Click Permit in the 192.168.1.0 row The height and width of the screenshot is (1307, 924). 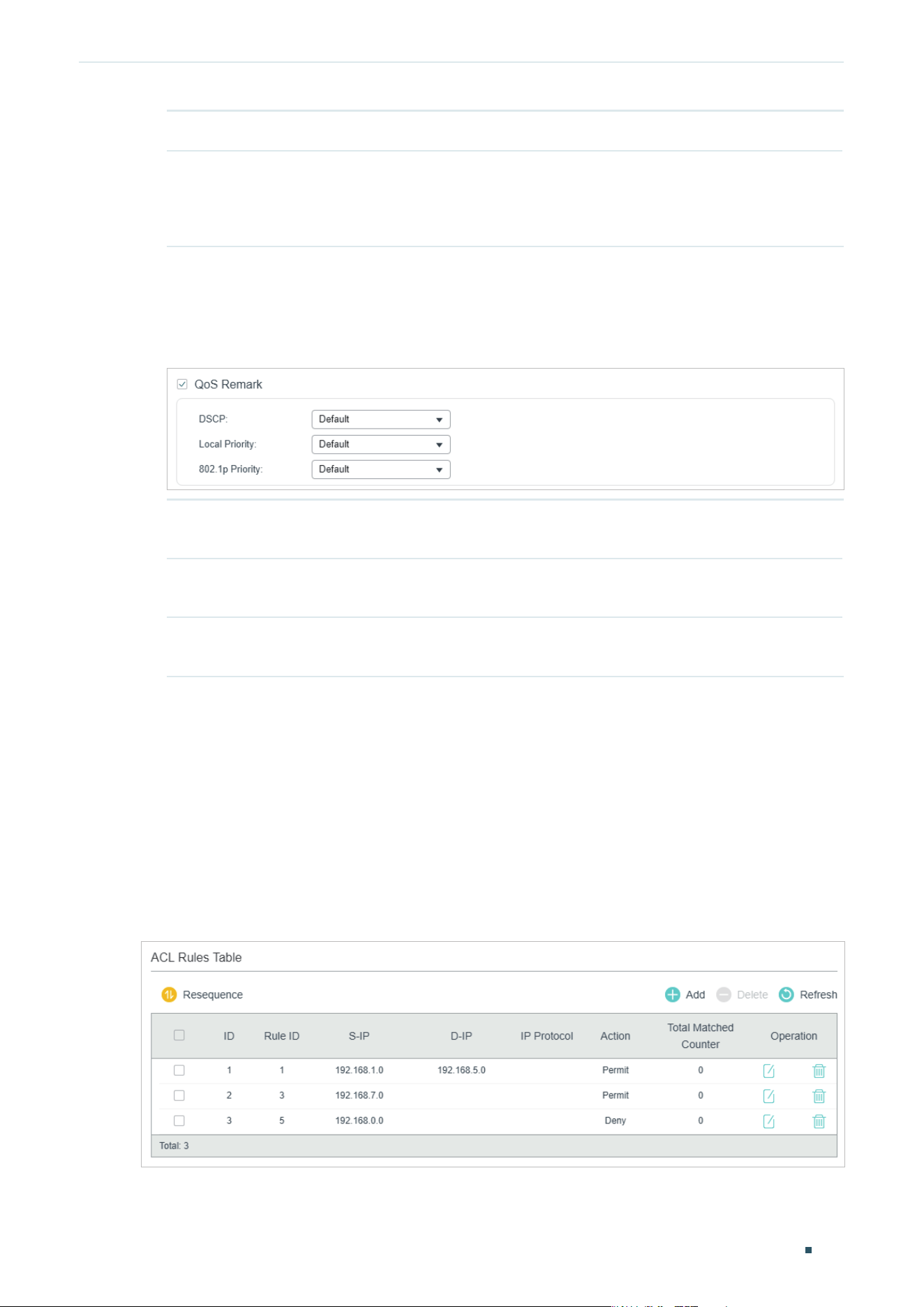tap(616, 1070)
